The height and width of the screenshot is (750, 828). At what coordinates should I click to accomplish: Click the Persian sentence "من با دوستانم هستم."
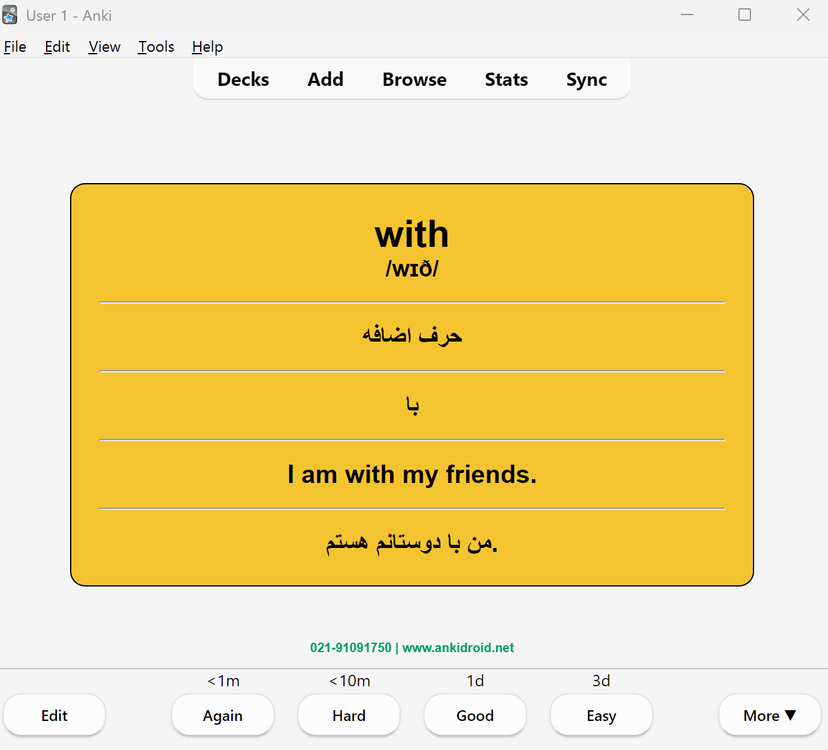[412, 542]
